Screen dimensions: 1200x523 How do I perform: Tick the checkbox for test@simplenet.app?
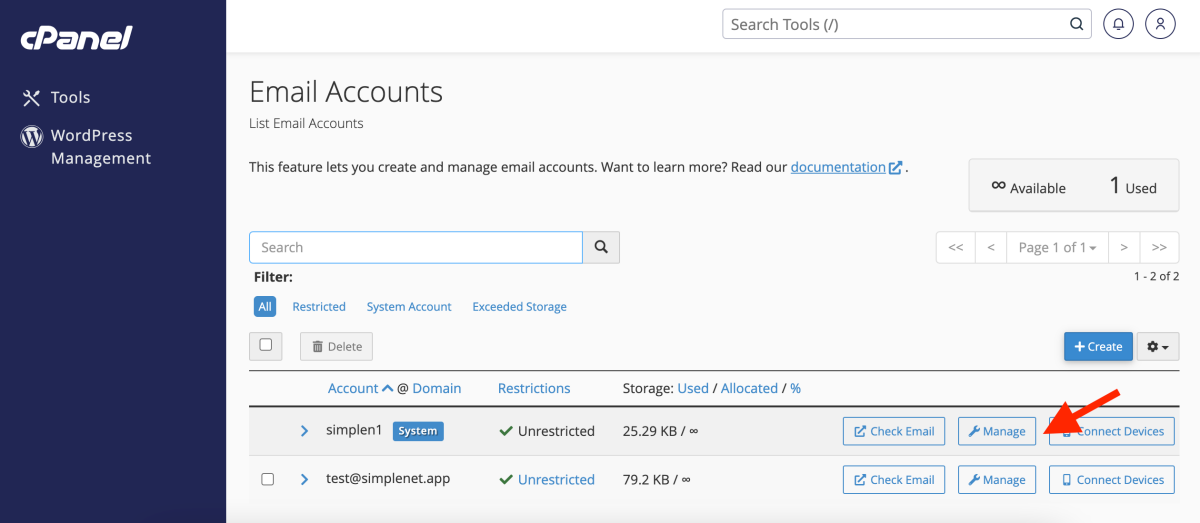click(267, 479)
